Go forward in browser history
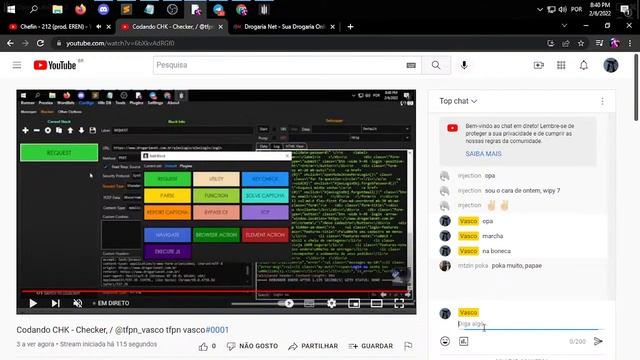Screen dimensions: 640x360 tap(25, 43)
